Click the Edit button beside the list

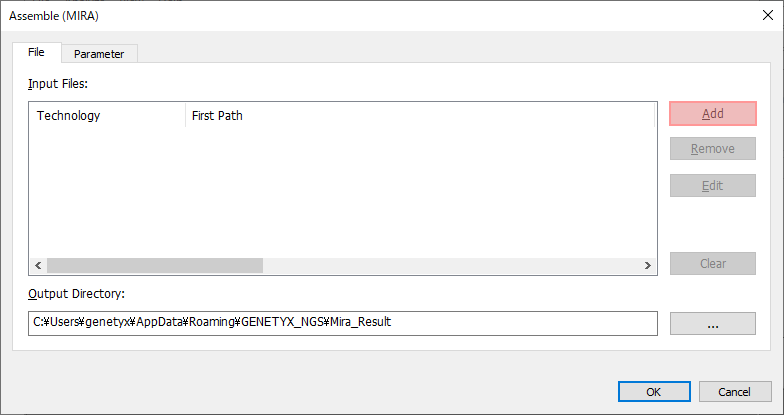[x=712, y=186]
